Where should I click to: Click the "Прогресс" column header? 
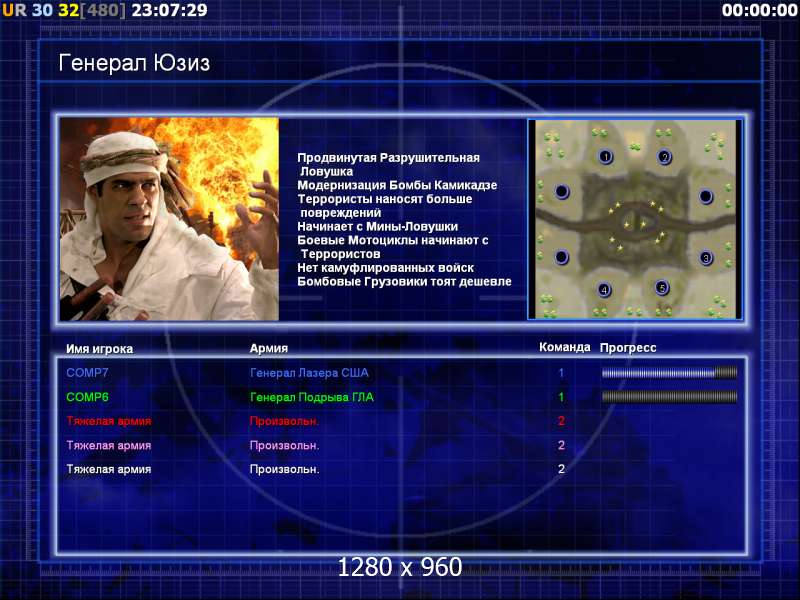point(628,348)
